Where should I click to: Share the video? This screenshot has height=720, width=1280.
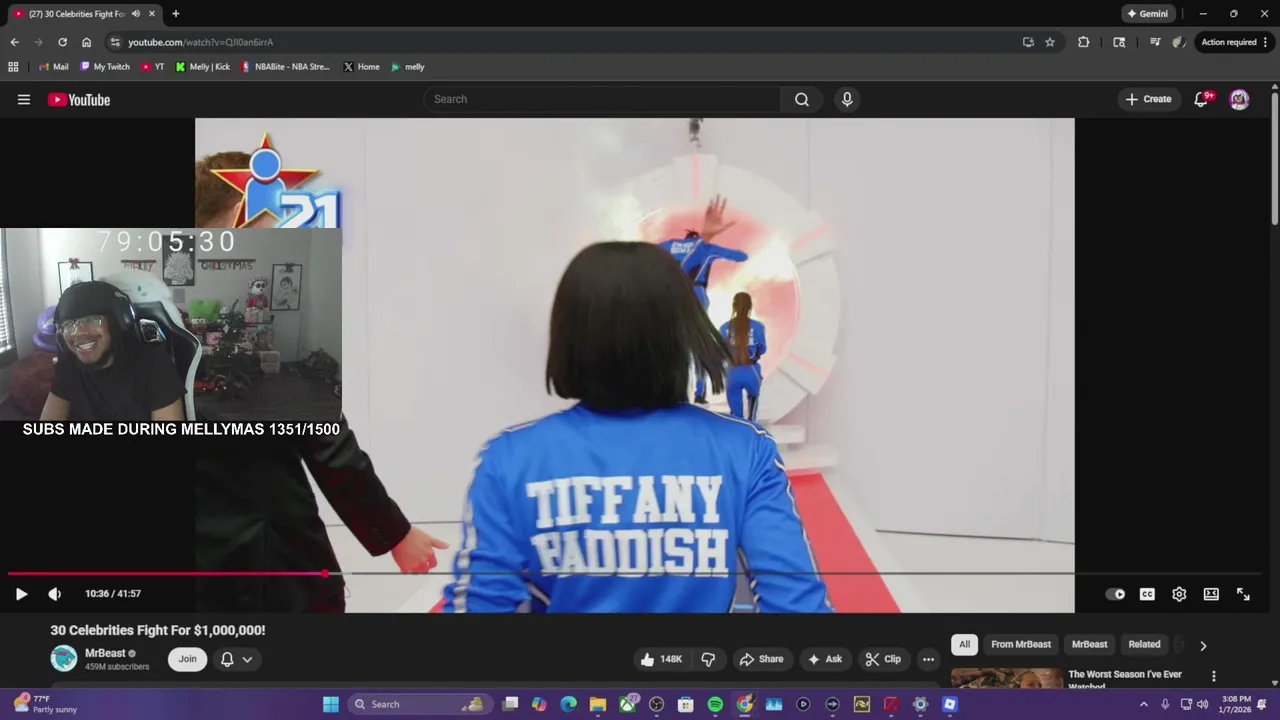pos(761,659)
